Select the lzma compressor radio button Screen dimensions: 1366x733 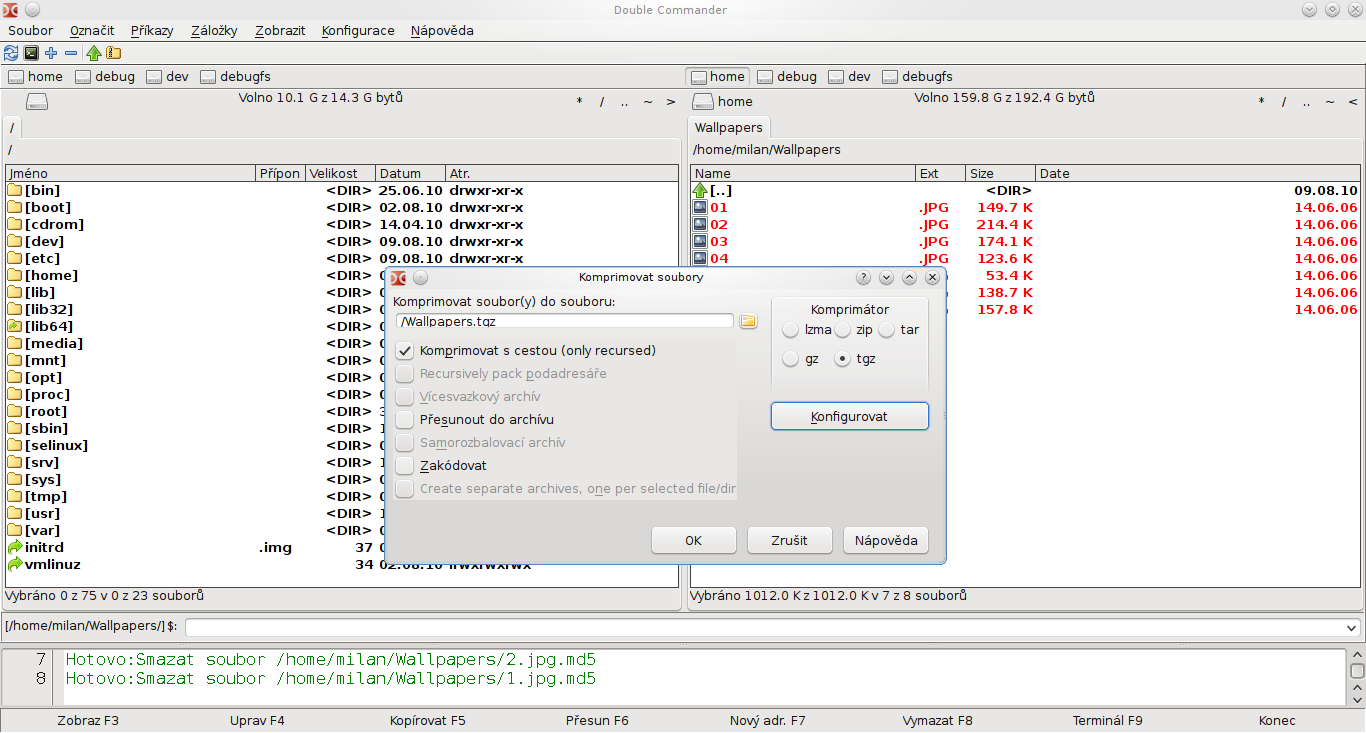(791, 329)
